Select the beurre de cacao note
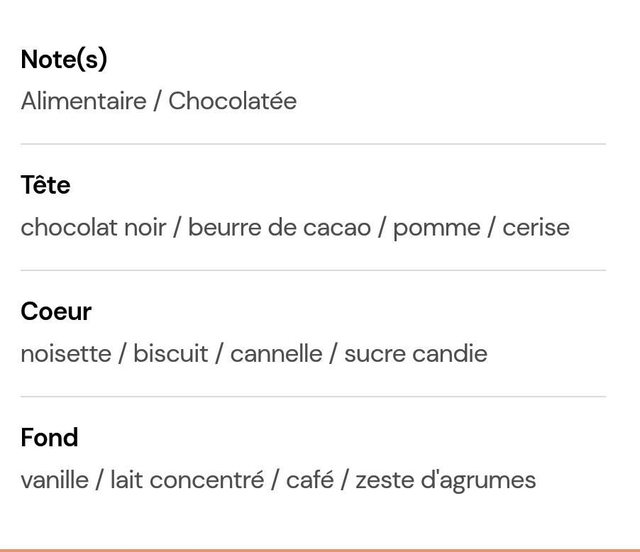 [280, 227]
